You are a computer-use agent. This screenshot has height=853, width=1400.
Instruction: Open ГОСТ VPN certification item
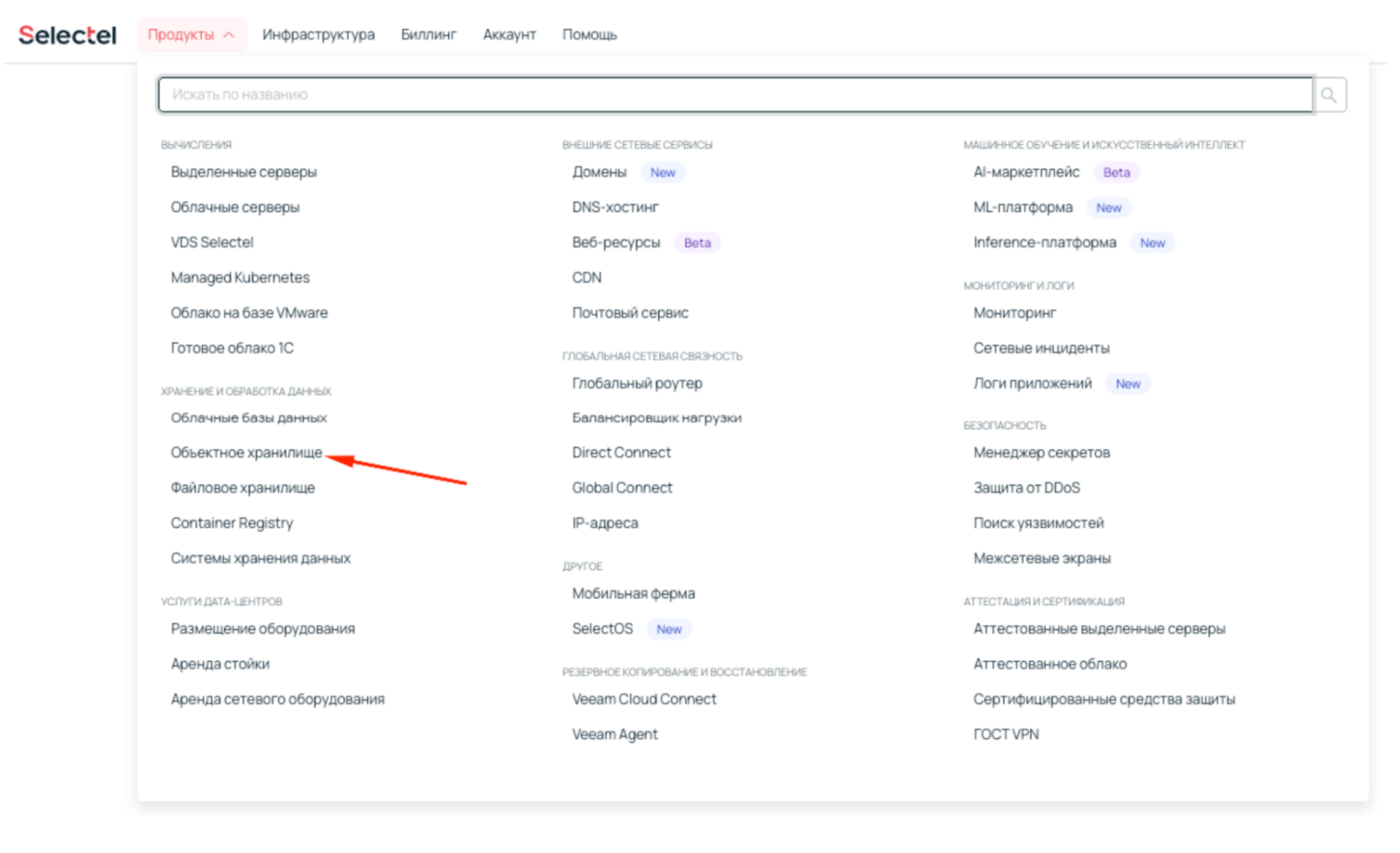(1006, 735)
